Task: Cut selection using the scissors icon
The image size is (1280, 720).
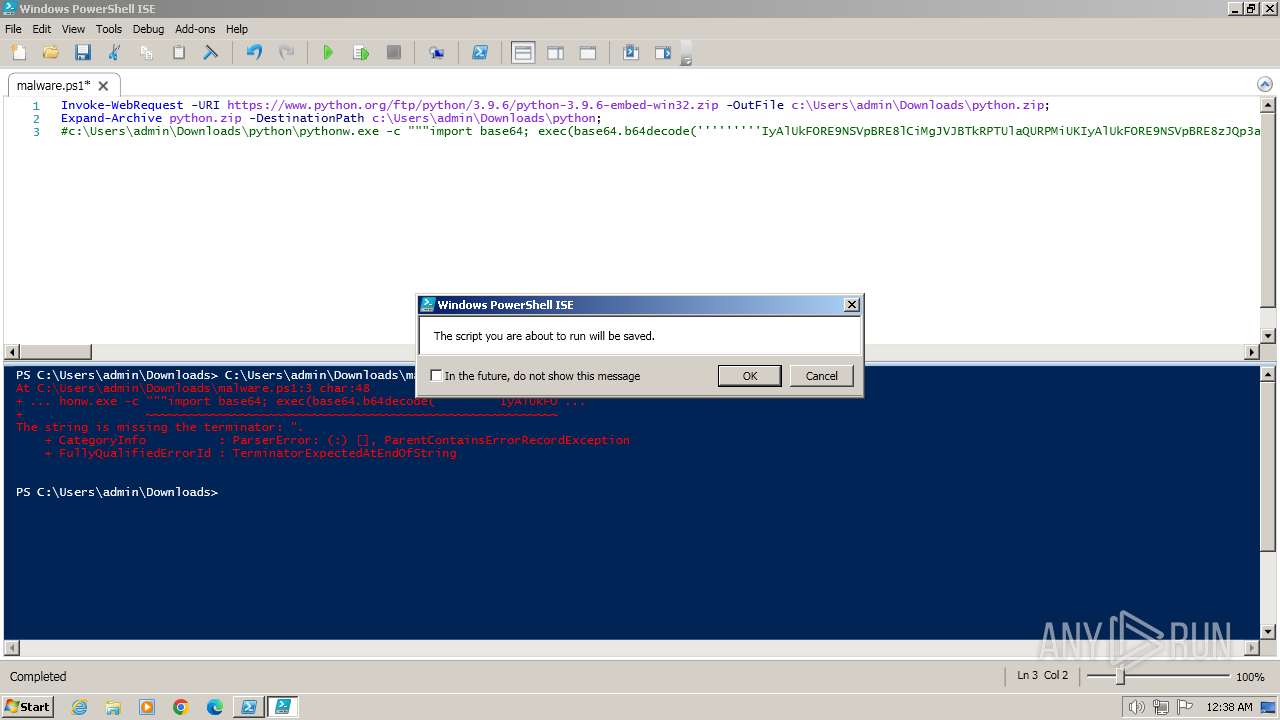Action: pos(114,53)
